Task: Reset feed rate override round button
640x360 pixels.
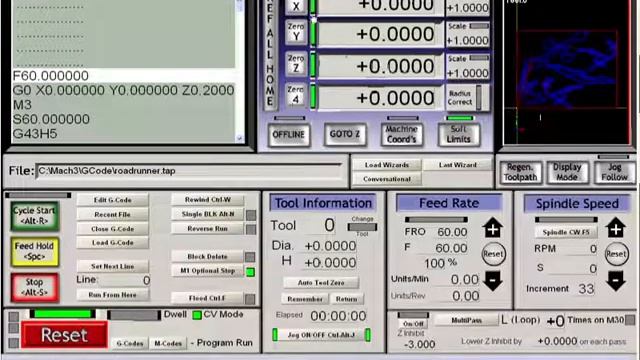Action: (493, 254)
